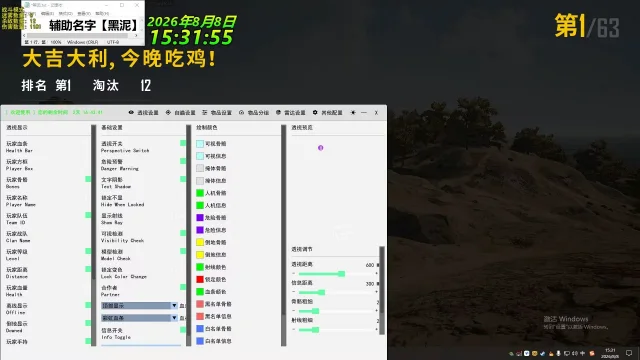Viewport: 640px width, 360px height.
Task: Click the minus button of 信息距离 slider
Action: 293,292
